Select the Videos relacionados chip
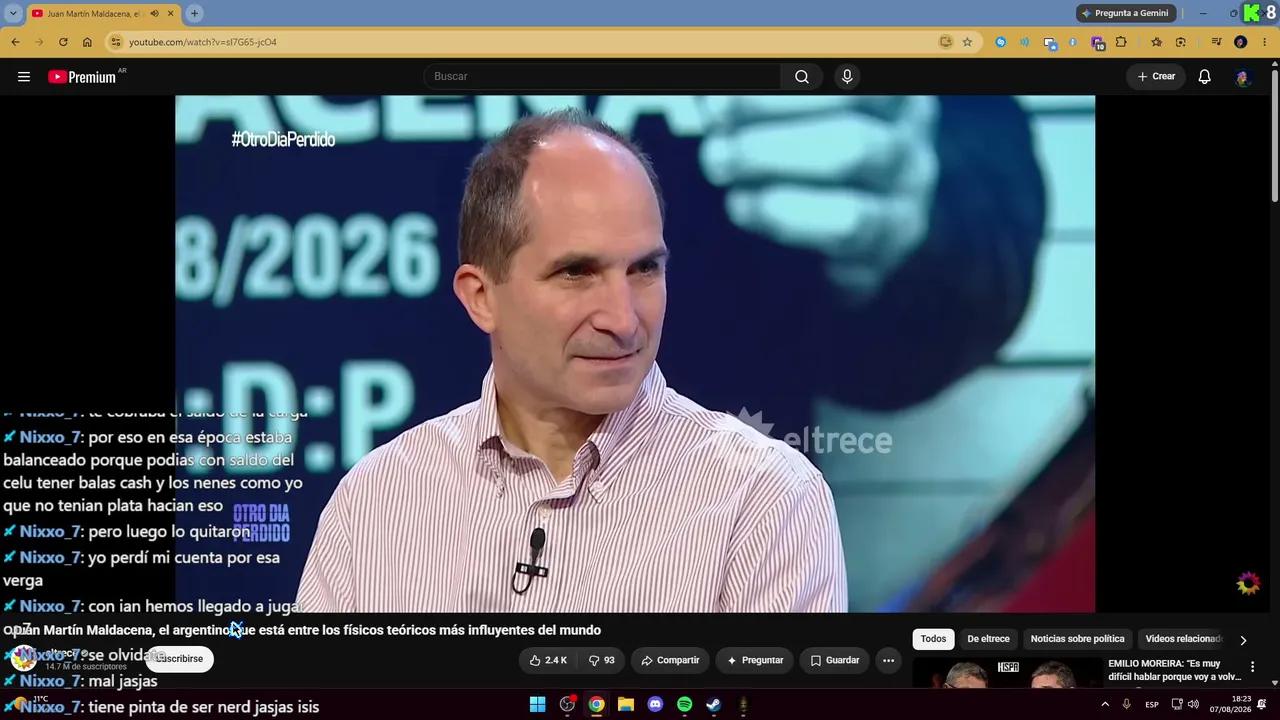 (x=1184, y=639)
